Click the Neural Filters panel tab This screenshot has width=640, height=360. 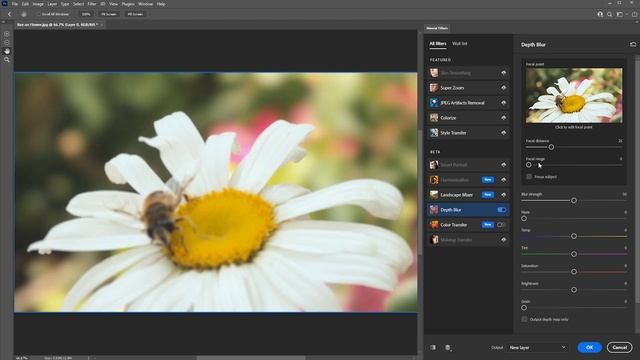[437, 28]
